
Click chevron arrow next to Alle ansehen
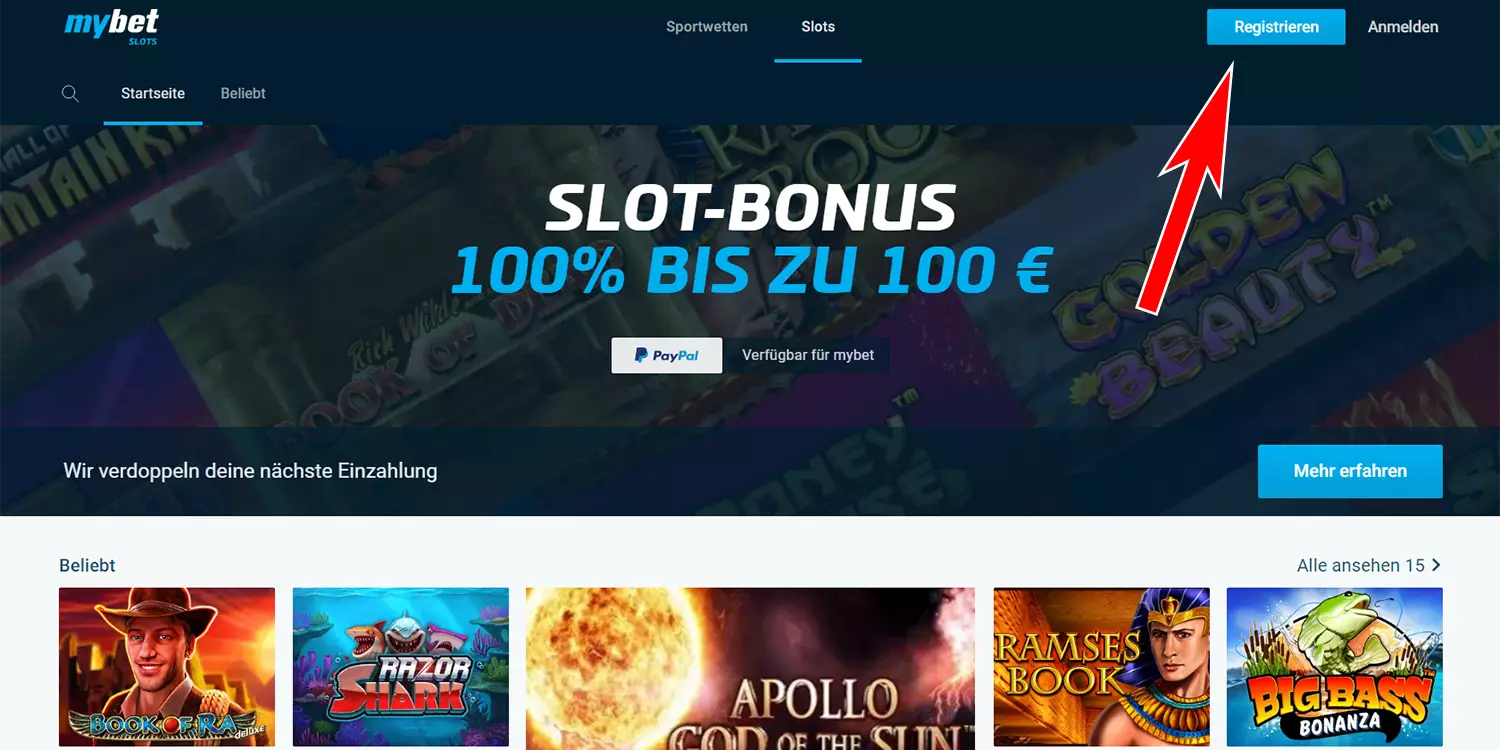[x=1436, y=565]
